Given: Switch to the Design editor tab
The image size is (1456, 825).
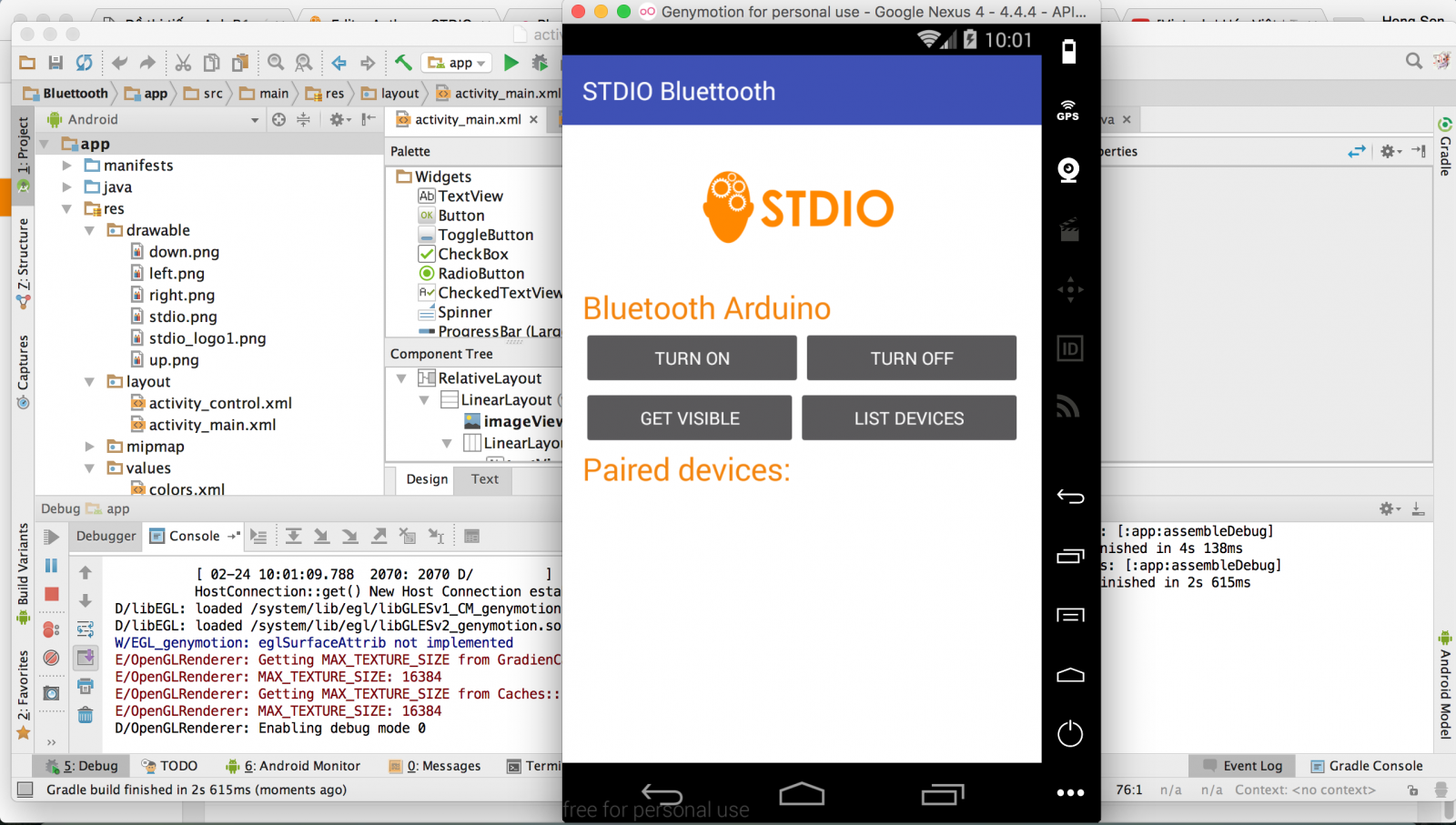Looking at the screenshot, I should (x=427, y=479).
